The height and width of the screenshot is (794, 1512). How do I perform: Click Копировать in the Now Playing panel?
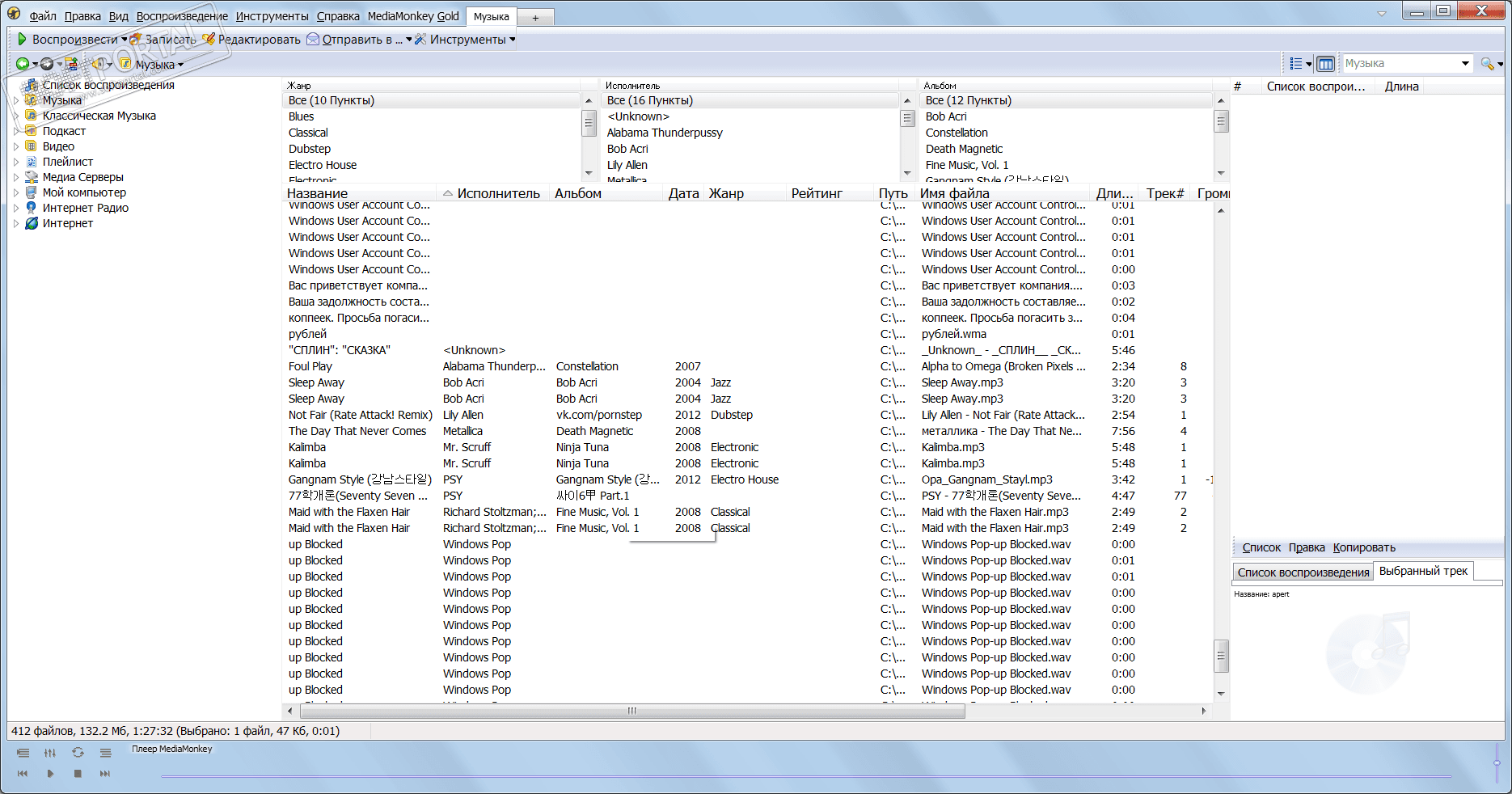1364,547
